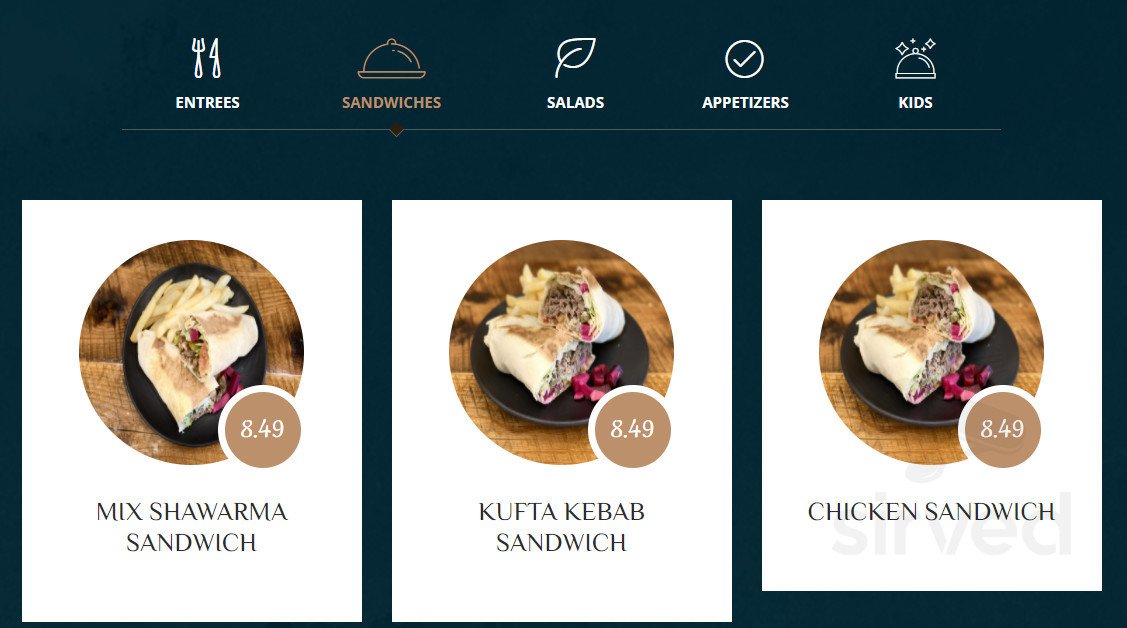Click the sparkling cloche Kids icon
The width and height of the screenshot is (1127, 628).
915,58
